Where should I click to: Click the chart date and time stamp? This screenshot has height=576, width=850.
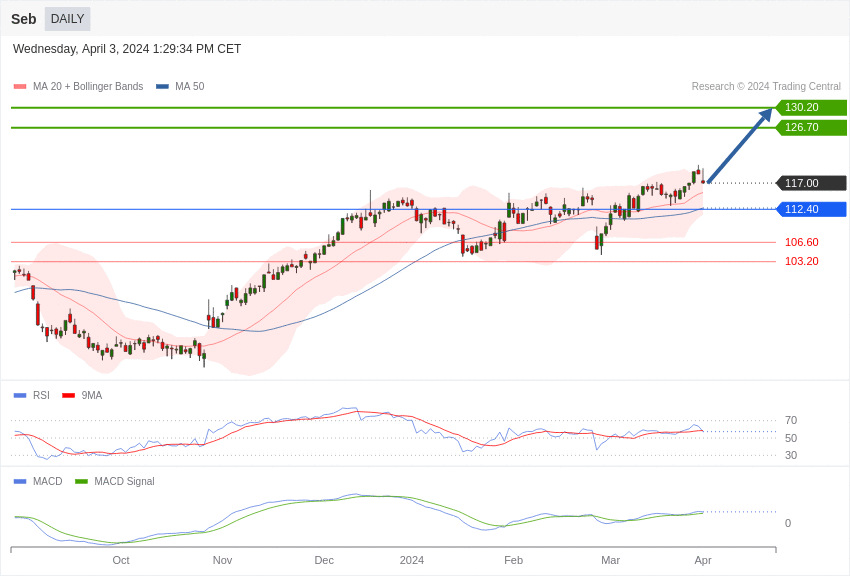(x=127, y=49)
